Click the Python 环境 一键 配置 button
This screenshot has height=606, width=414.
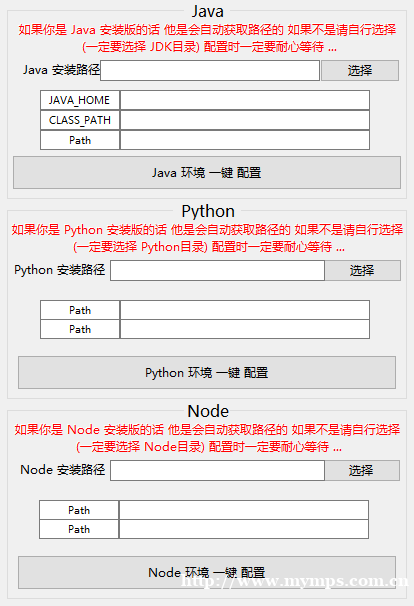click(207, 373)
